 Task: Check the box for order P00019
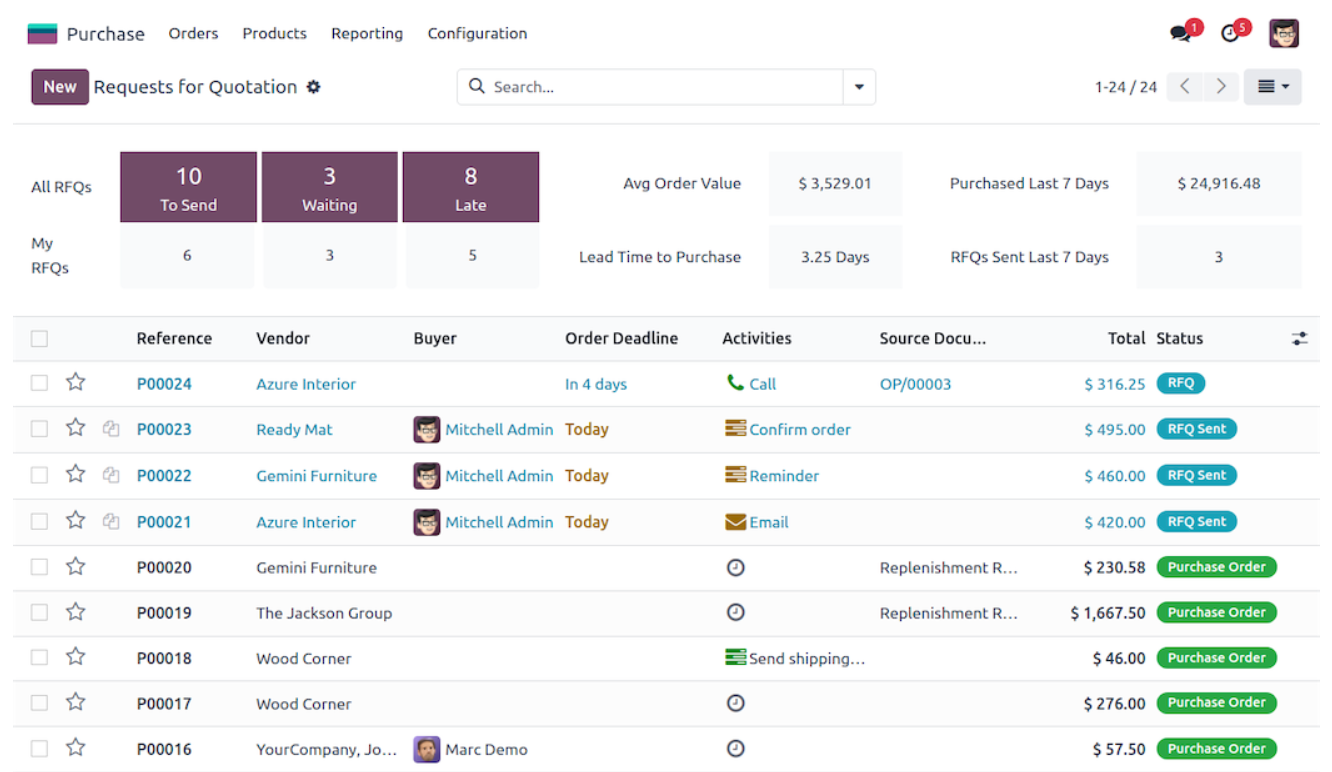click(39, 612)
